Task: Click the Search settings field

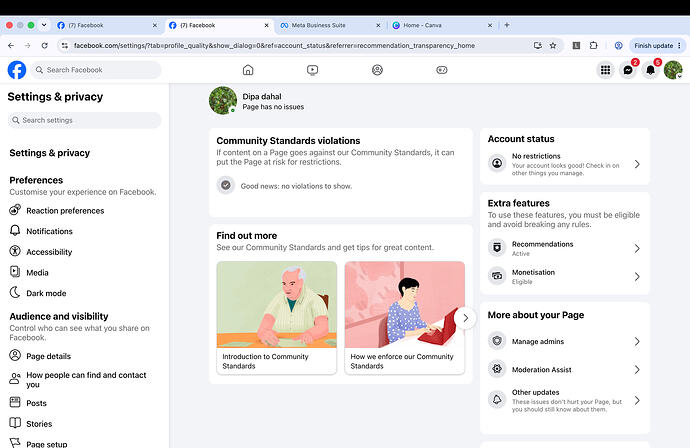Action: tap(84, 120)
